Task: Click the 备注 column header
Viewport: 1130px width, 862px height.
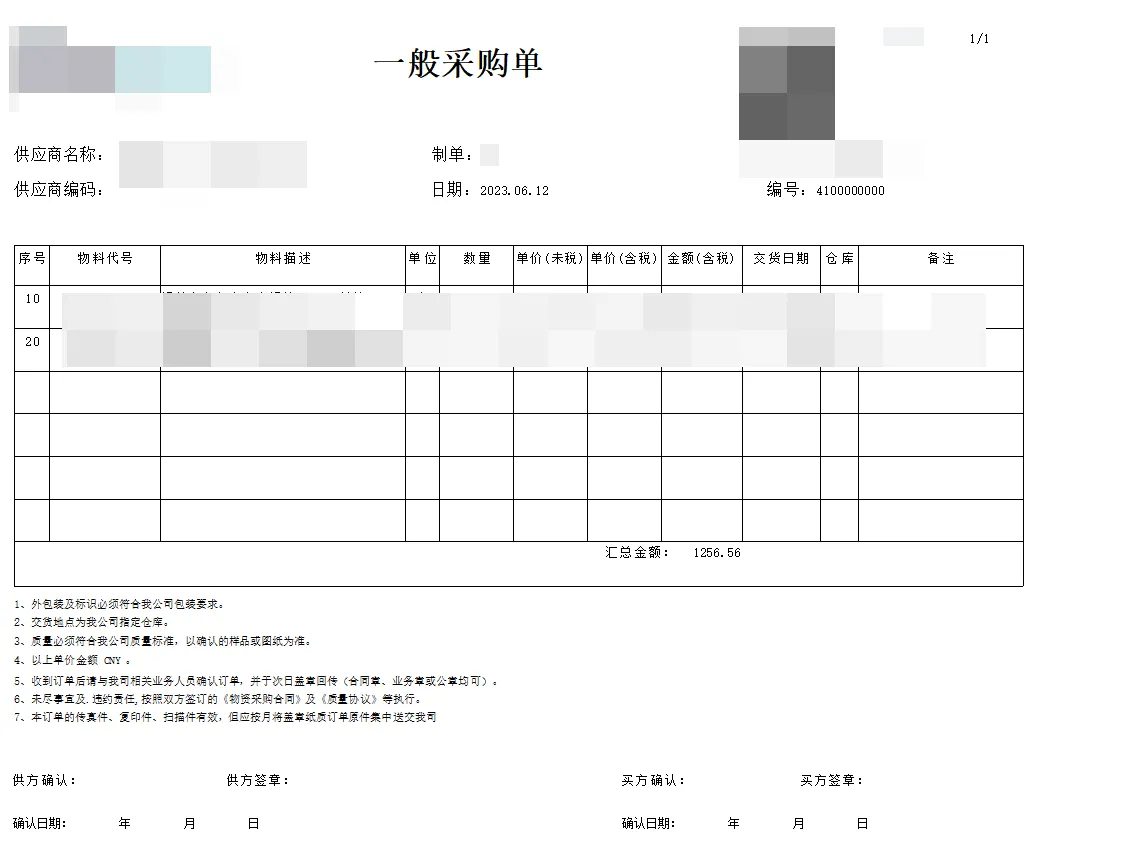Action: 940,258
